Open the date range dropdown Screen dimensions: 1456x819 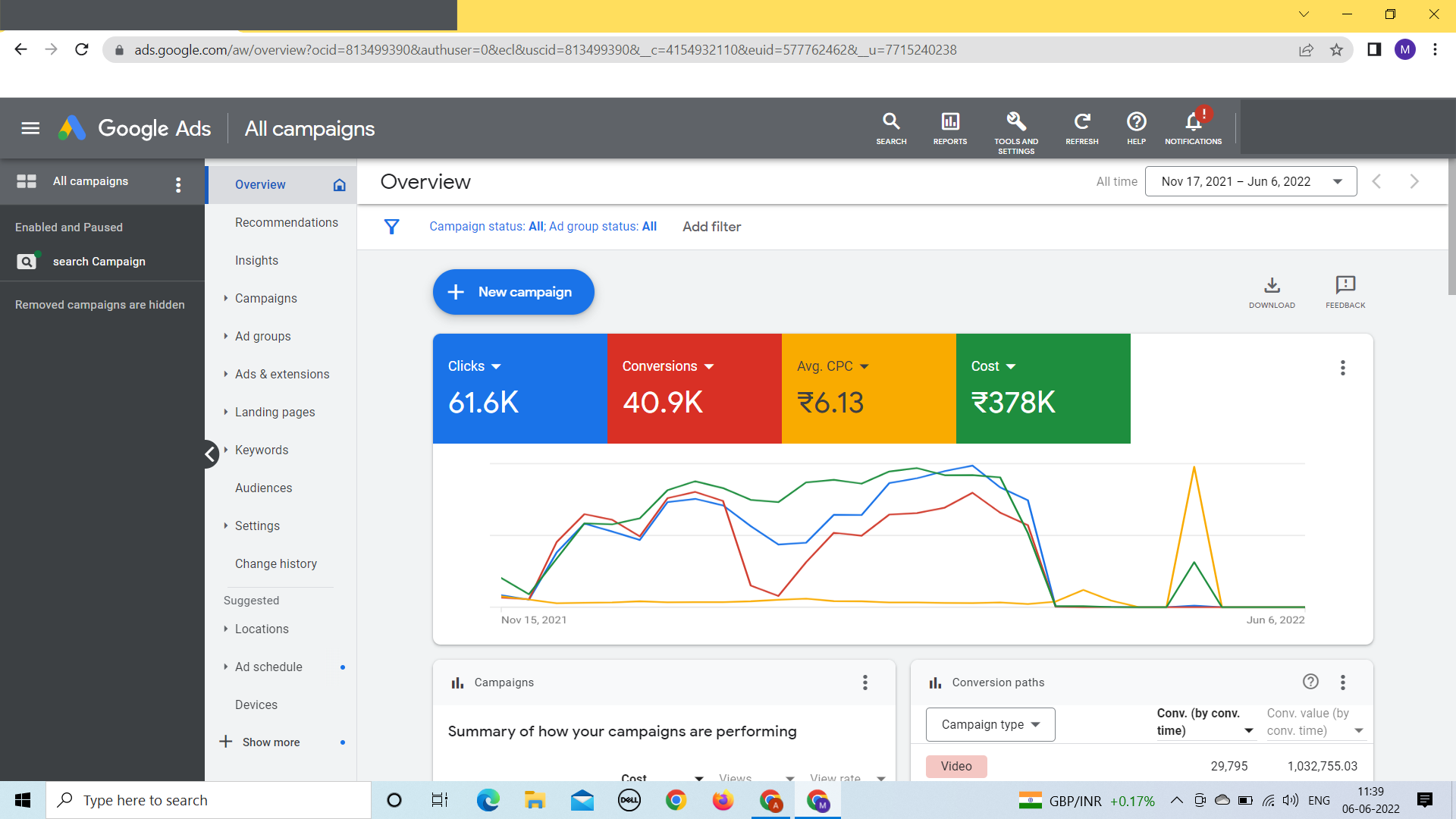(x=1250, y=181)
